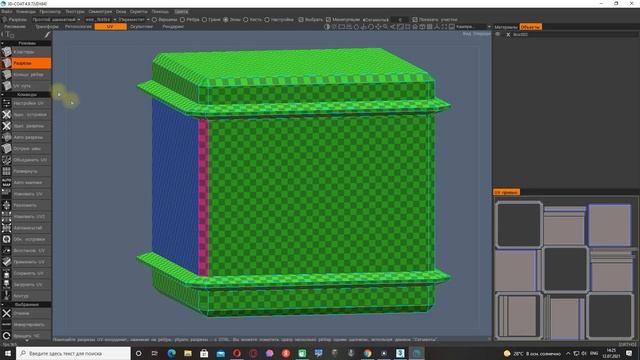Switch to the Ретопология room tab
The height and width of the screenshot is (360, 640).
click(x=78, y=27)
